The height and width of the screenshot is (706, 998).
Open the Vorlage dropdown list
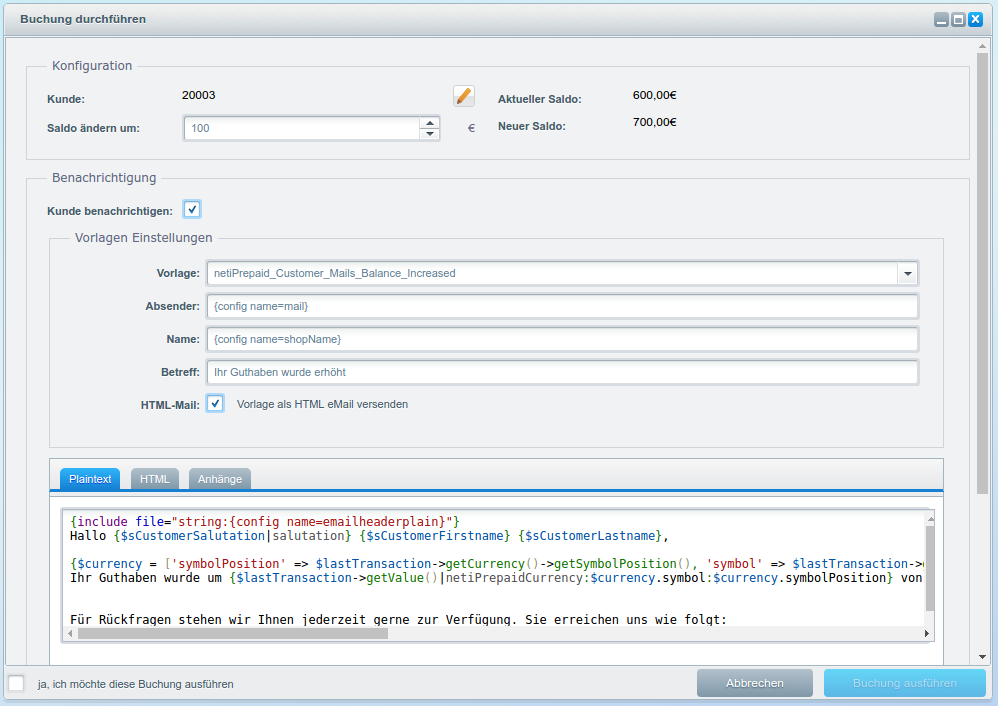pyautogui.click(x=907, y=273)
